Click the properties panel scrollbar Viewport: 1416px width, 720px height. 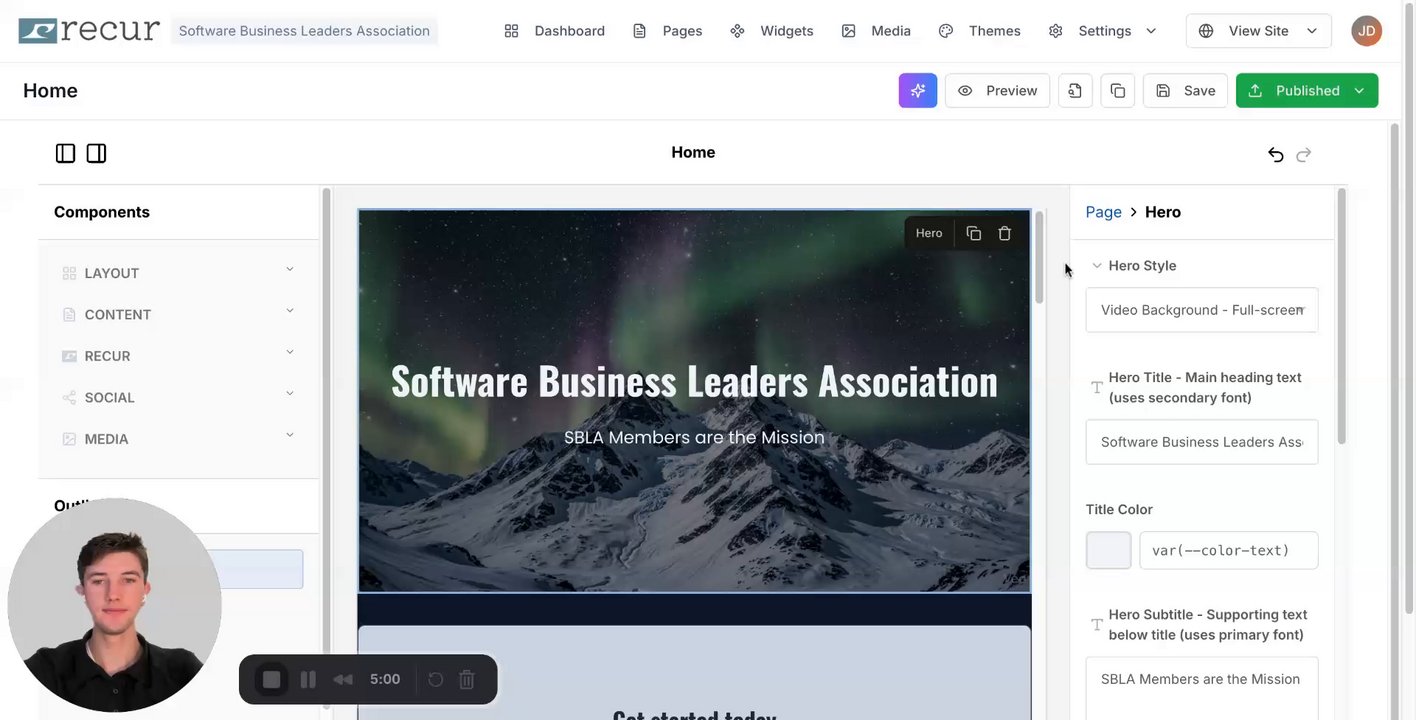(1341, 315)
